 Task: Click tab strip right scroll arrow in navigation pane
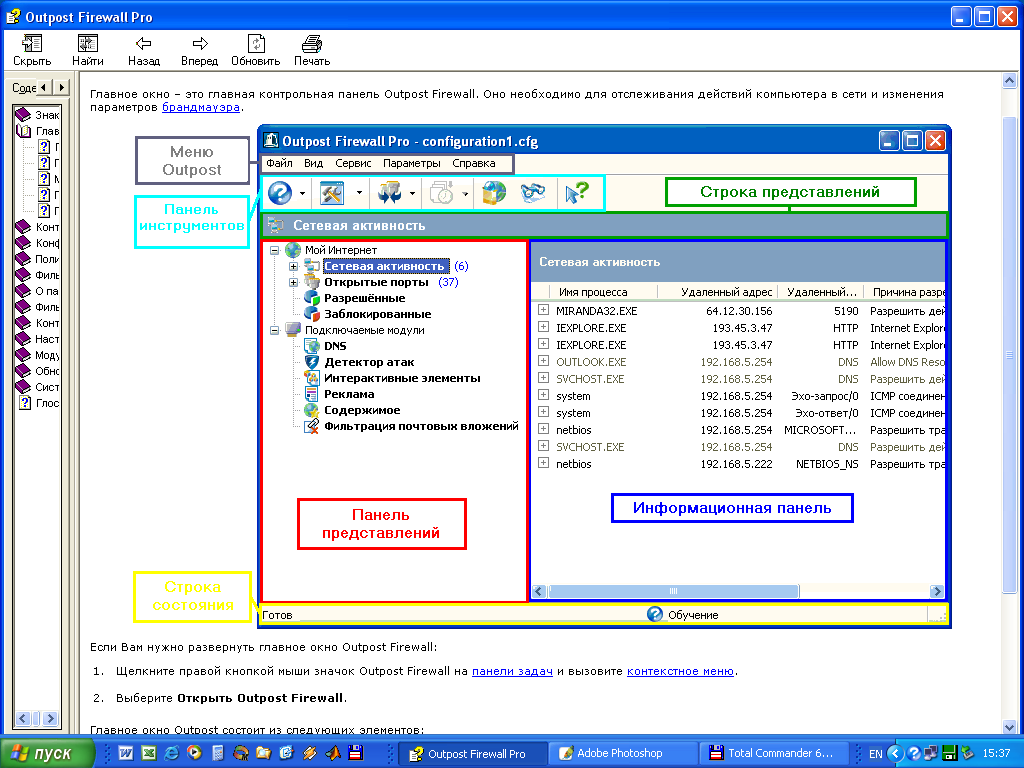(x=61, y=87)
